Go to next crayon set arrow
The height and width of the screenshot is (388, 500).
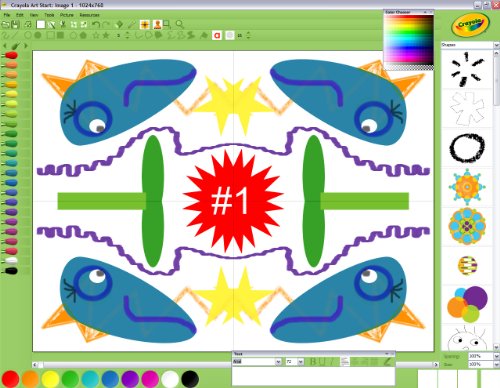point(26,46)
